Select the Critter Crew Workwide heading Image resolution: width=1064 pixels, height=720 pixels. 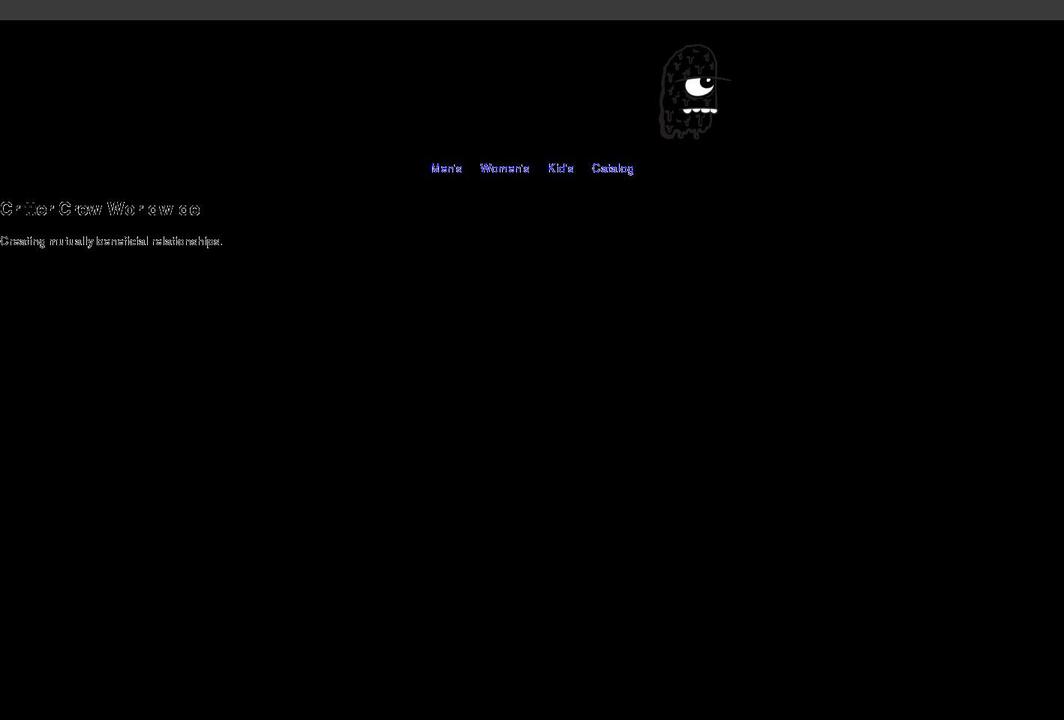click(100, 208)
